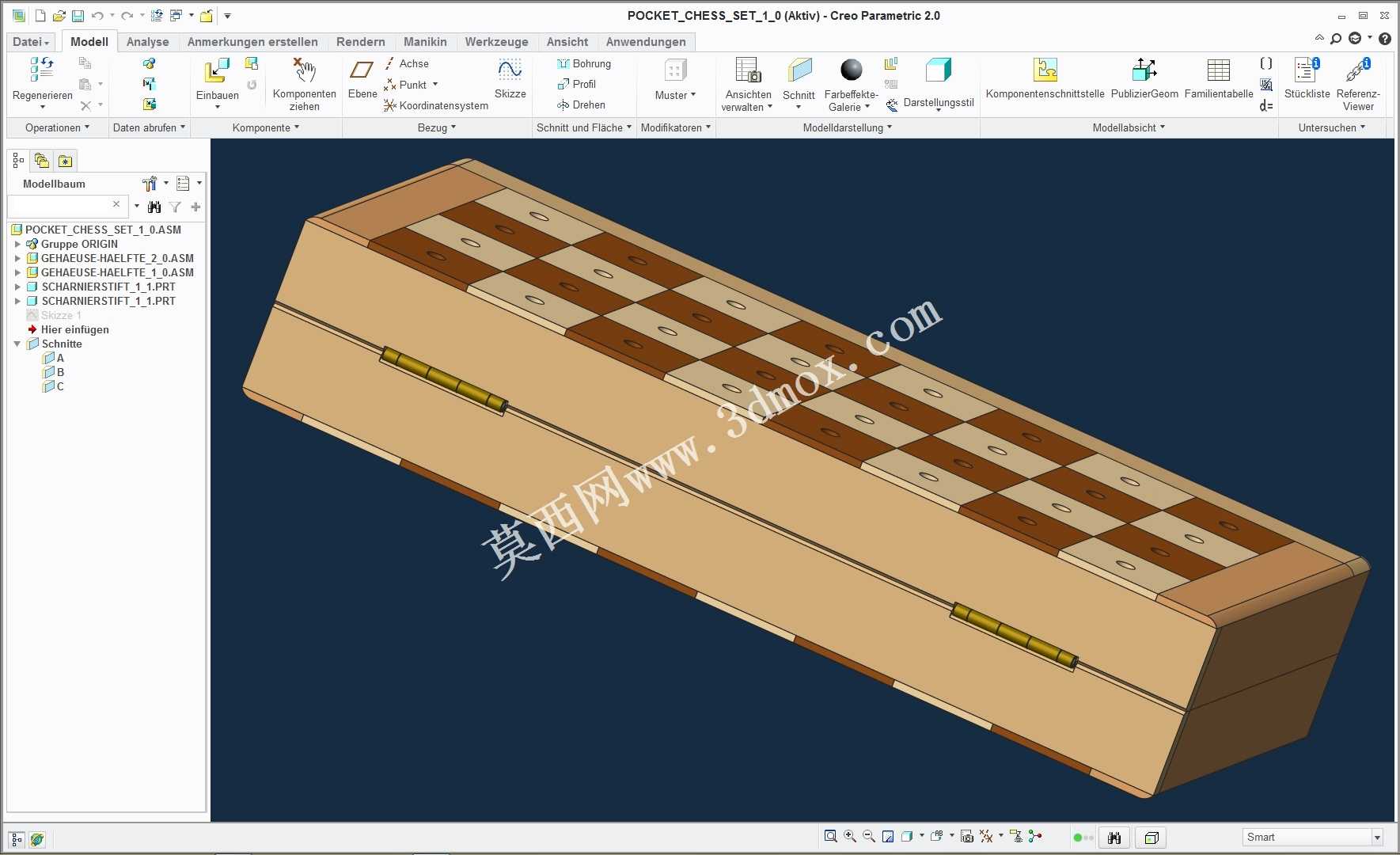The image size is (1400, 855).
Task: Select Hier einfügen in model tree
Action: pyautogui.click(x=68, y=329)
